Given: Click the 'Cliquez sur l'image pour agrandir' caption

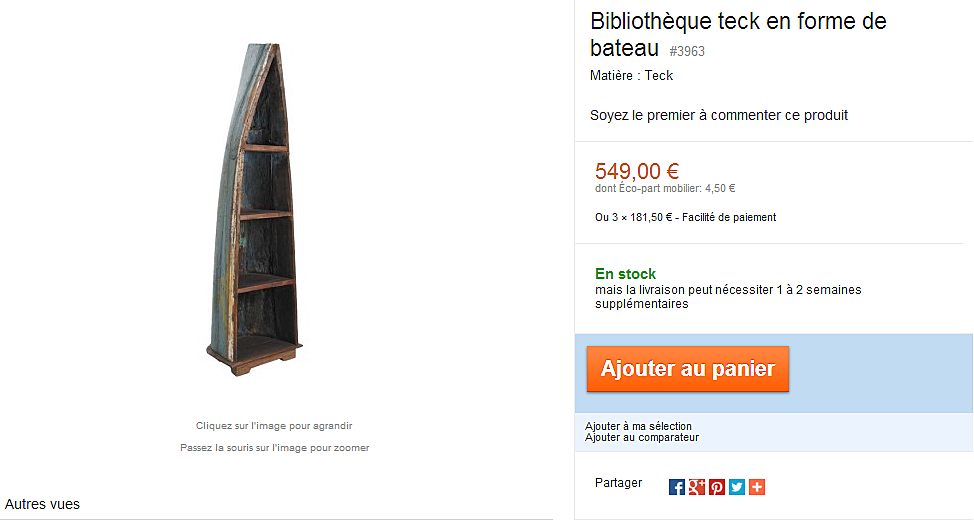Looking at the screenshot, I should tap(274, 425).
